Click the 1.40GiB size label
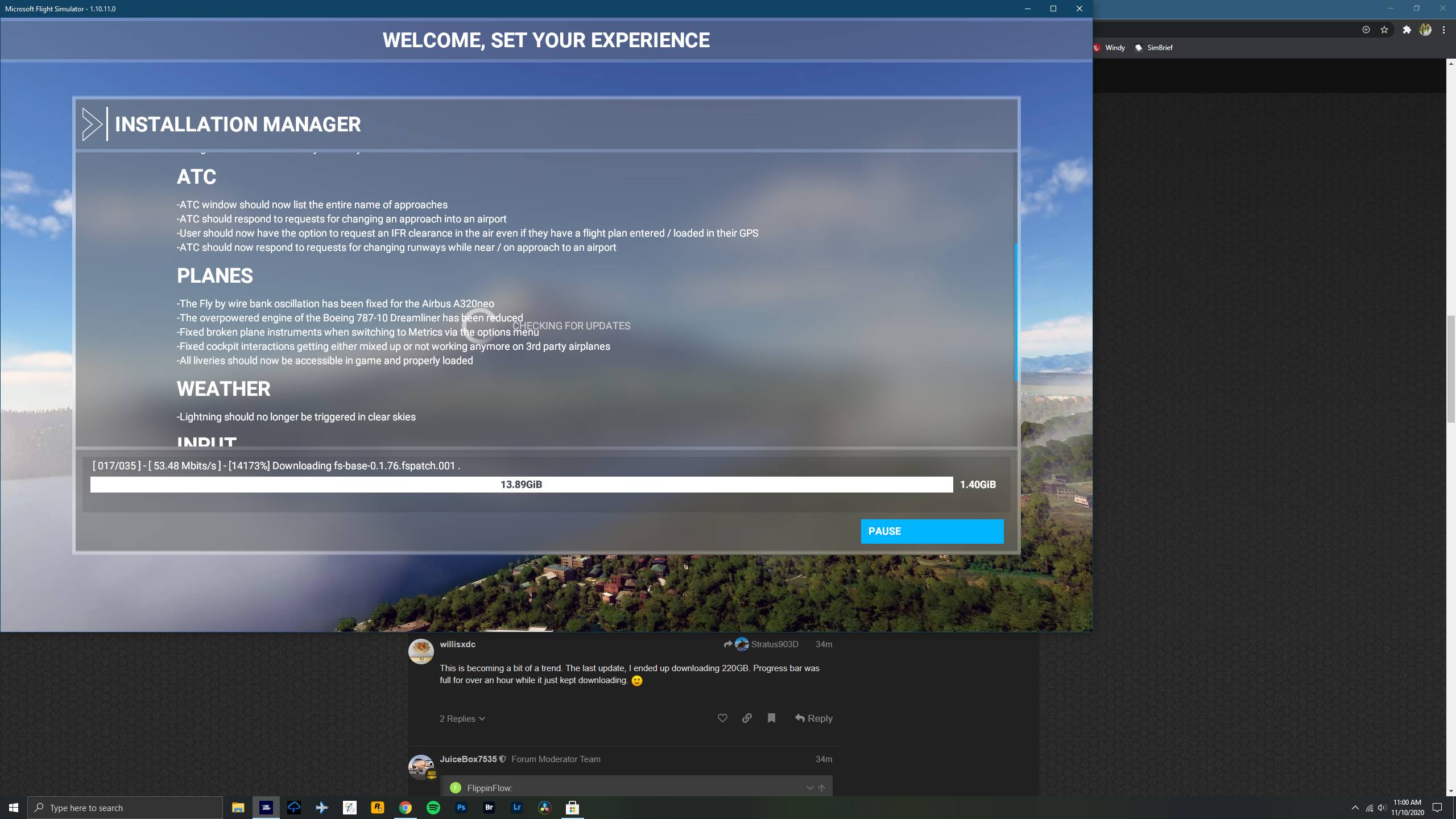Screen dimensions: 1456x819 [x=978, y=485]
